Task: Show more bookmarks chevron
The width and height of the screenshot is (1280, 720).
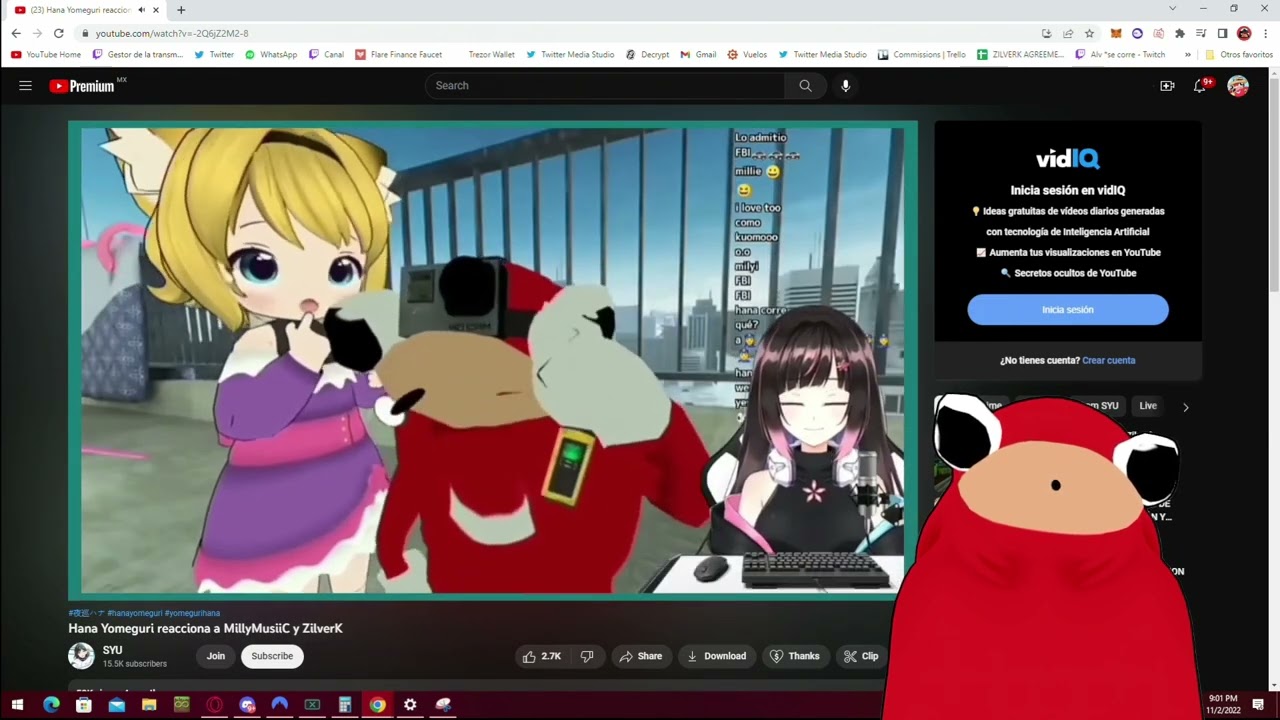Action: 1188,55
